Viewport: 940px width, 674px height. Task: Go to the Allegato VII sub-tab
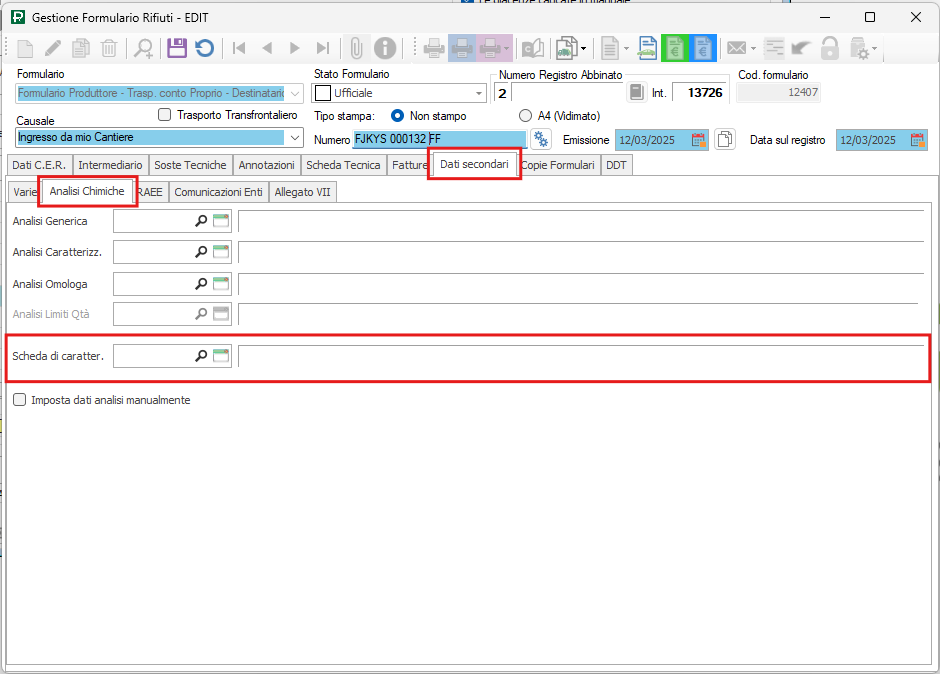coord(302,192)
